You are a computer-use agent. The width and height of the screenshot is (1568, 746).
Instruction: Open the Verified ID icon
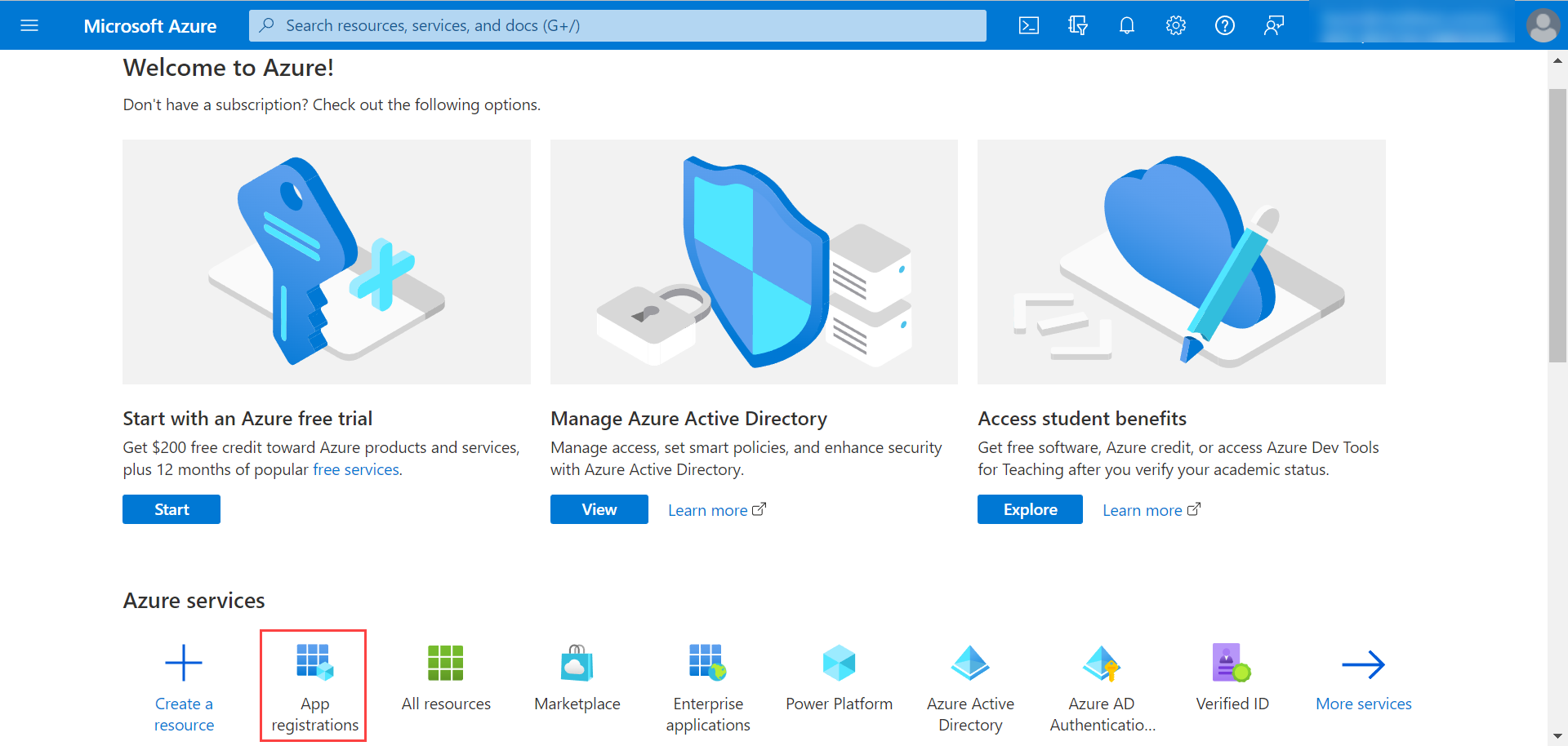point(1232,663)
